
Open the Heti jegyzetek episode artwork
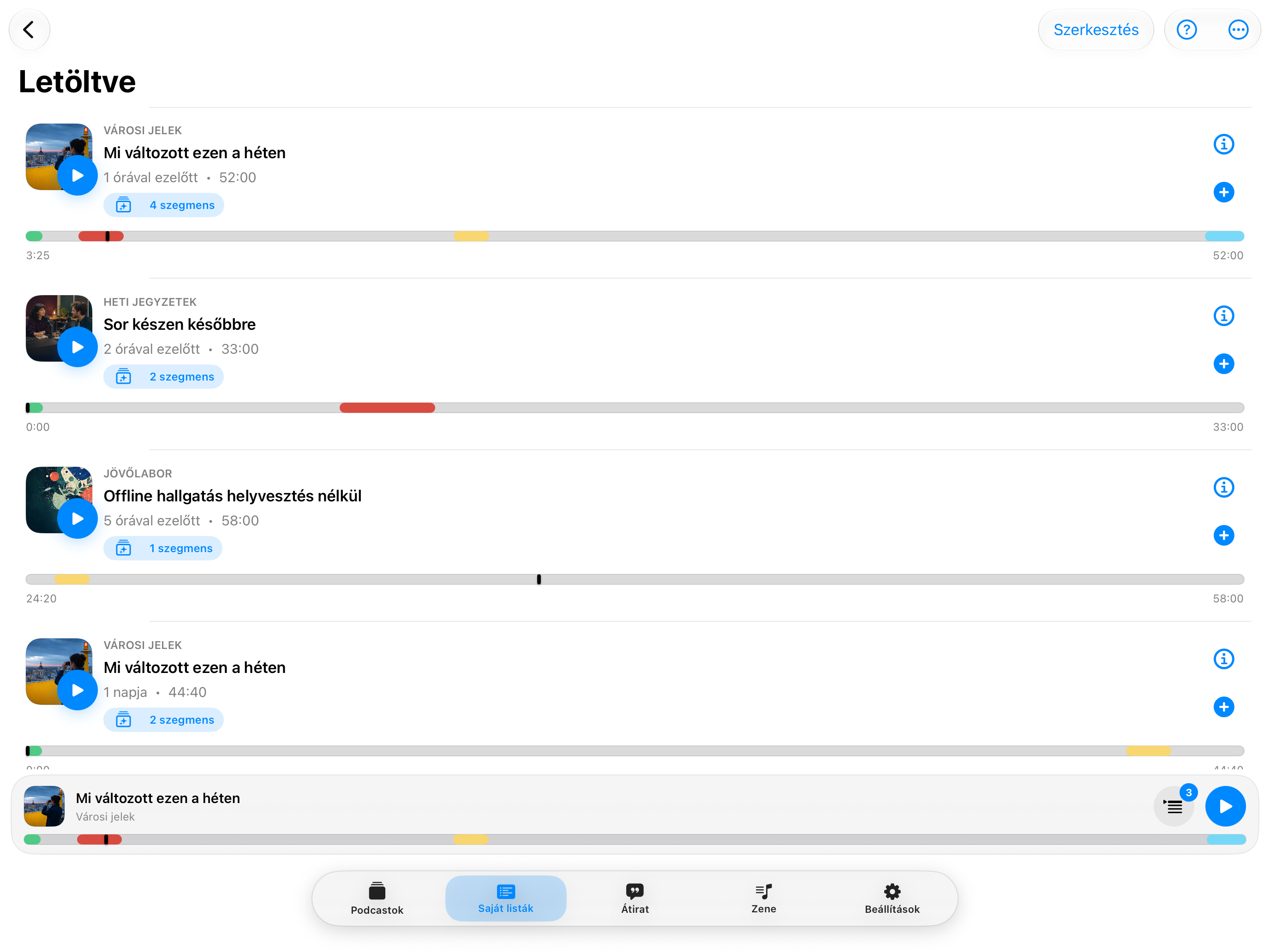tap(59, 328)
